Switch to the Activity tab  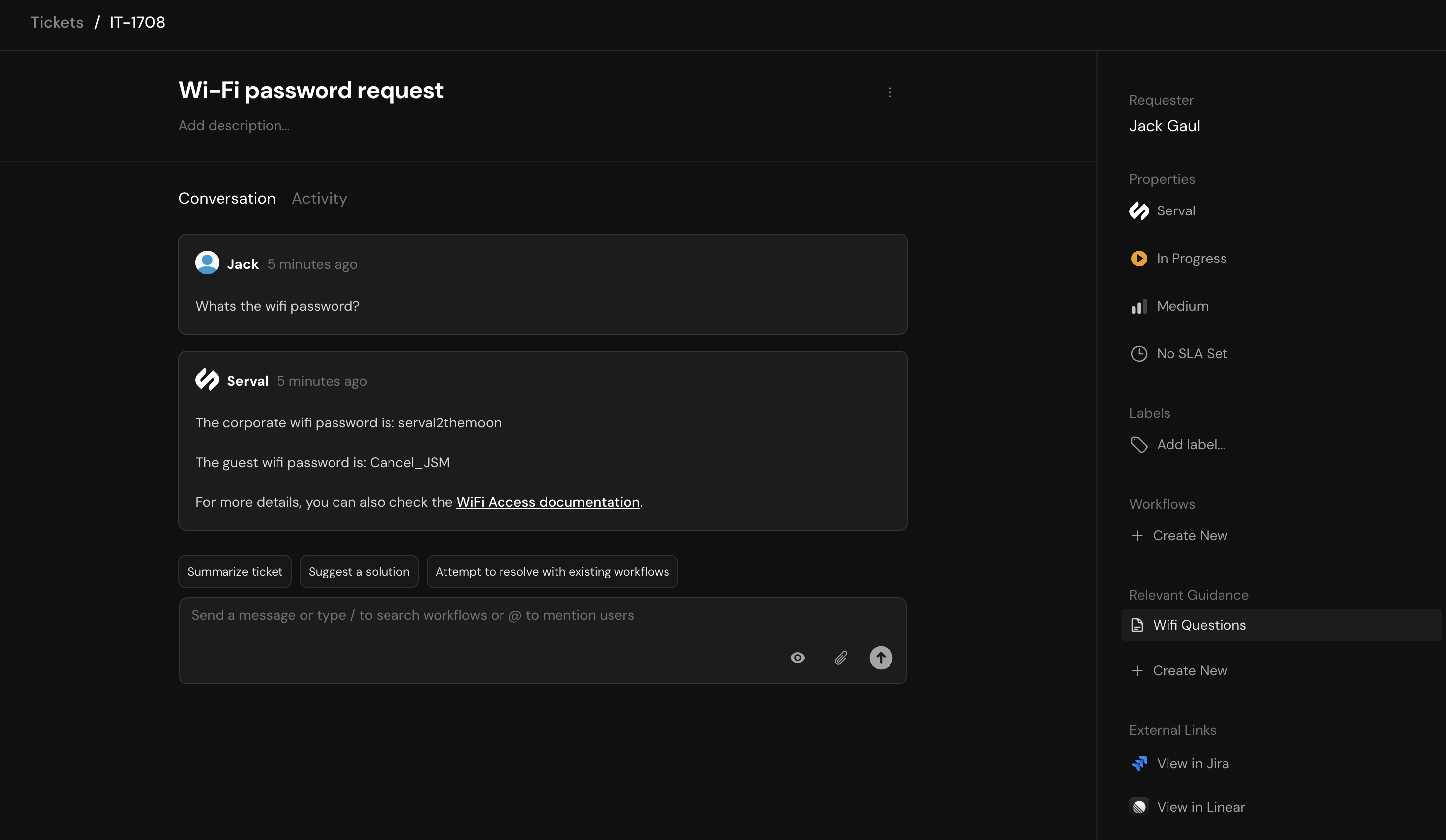click(319, 198)
